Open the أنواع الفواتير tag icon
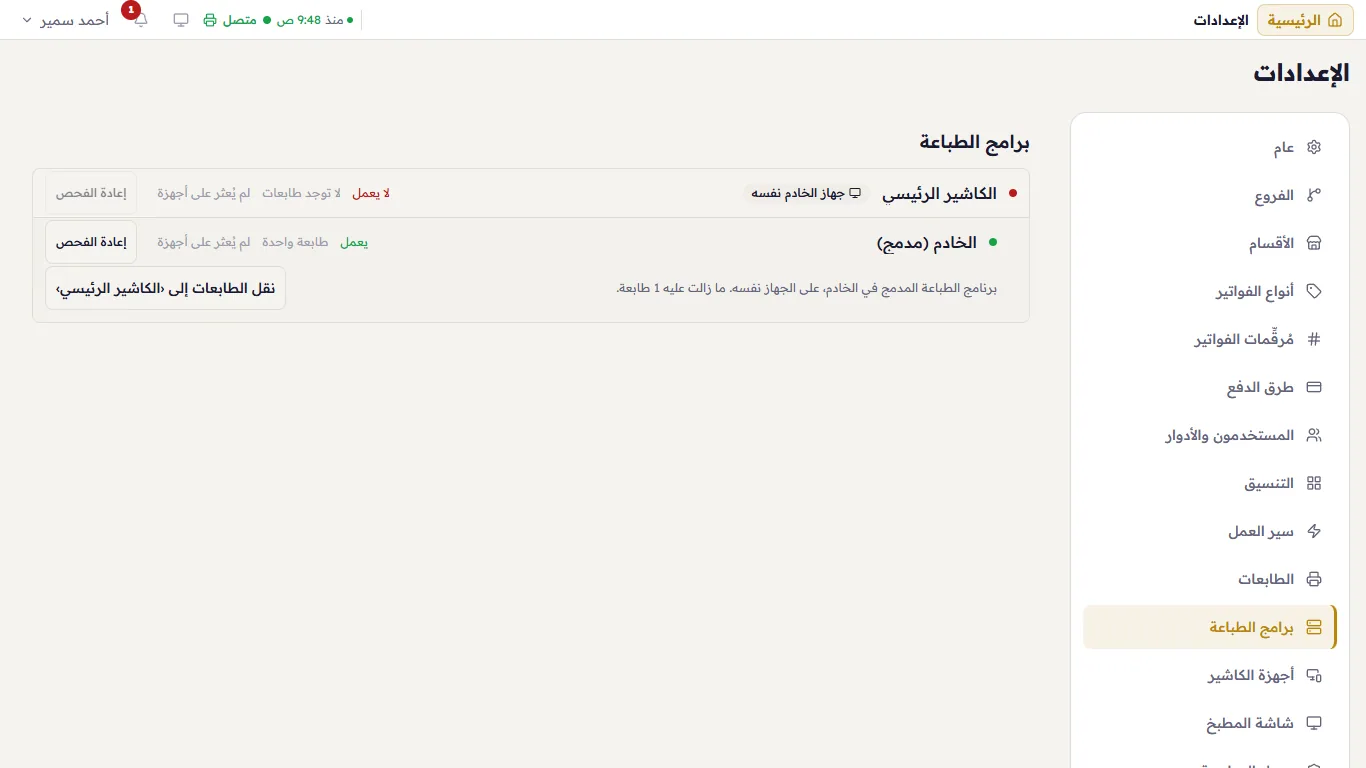The image size is (1366, 768). click(1314, 292)
